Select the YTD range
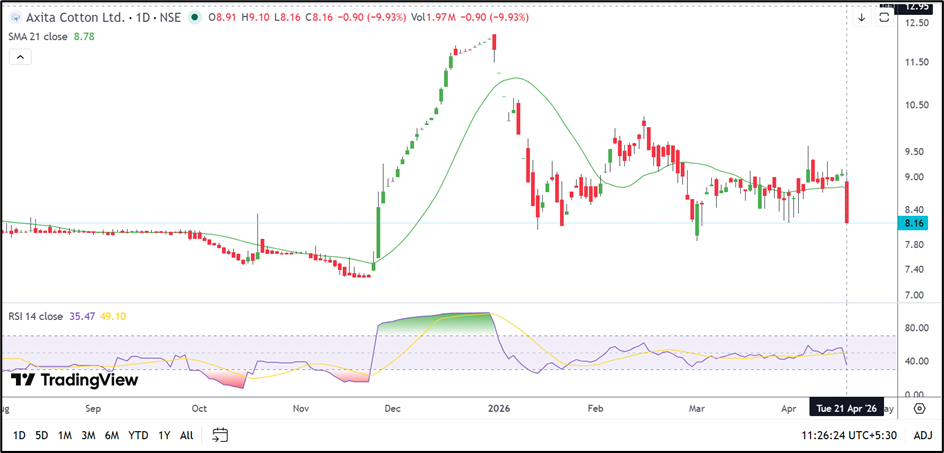 pos(139,435)
